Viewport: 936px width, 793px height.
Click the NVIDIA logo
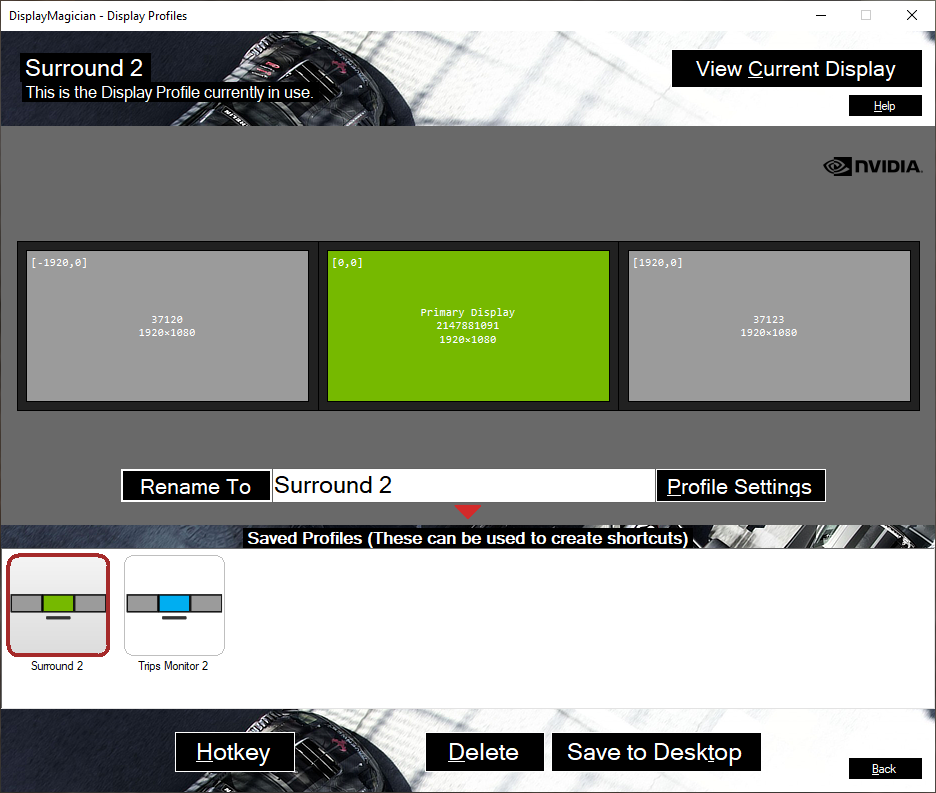[x=873, y=166]
